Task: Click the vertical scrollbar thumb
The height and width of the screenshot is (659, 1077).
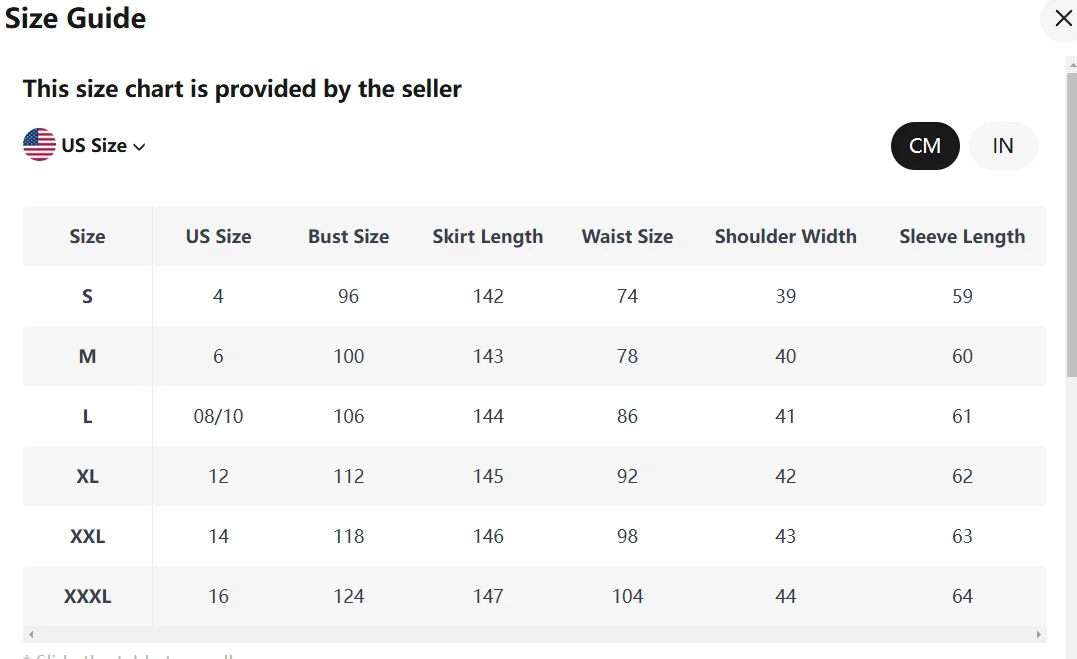Action: pyautogui.click(x=1071, y=220)
